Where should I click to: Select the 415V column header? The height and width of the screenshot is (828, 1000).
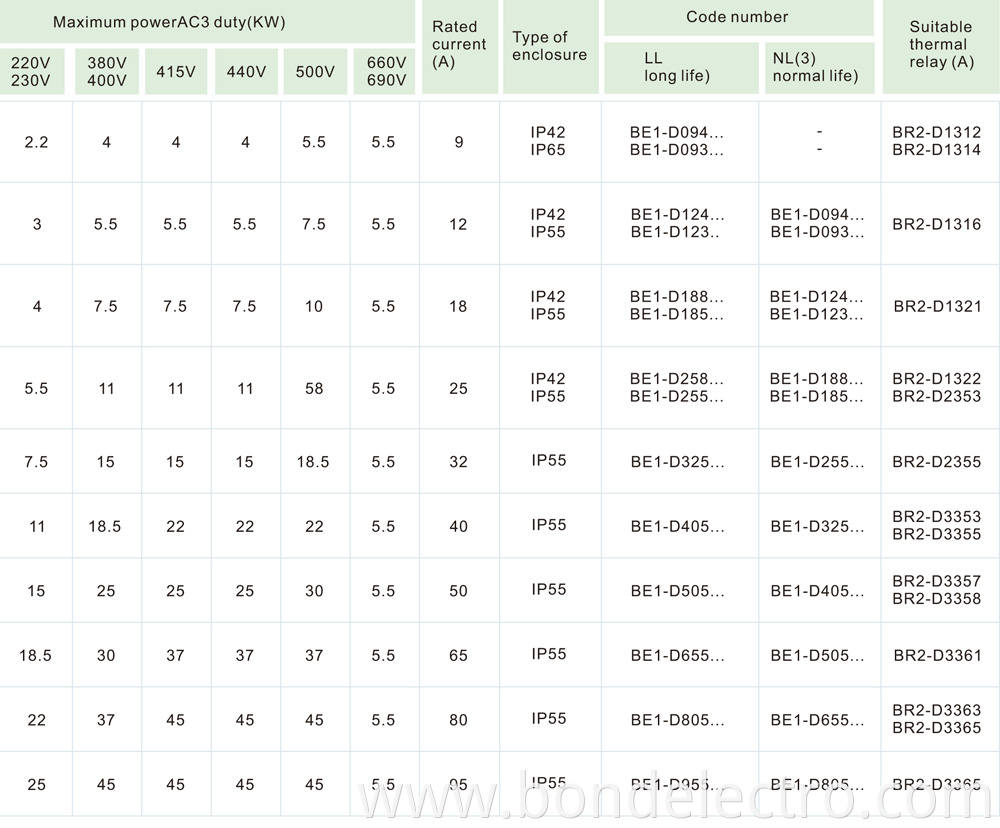[176, 71]
